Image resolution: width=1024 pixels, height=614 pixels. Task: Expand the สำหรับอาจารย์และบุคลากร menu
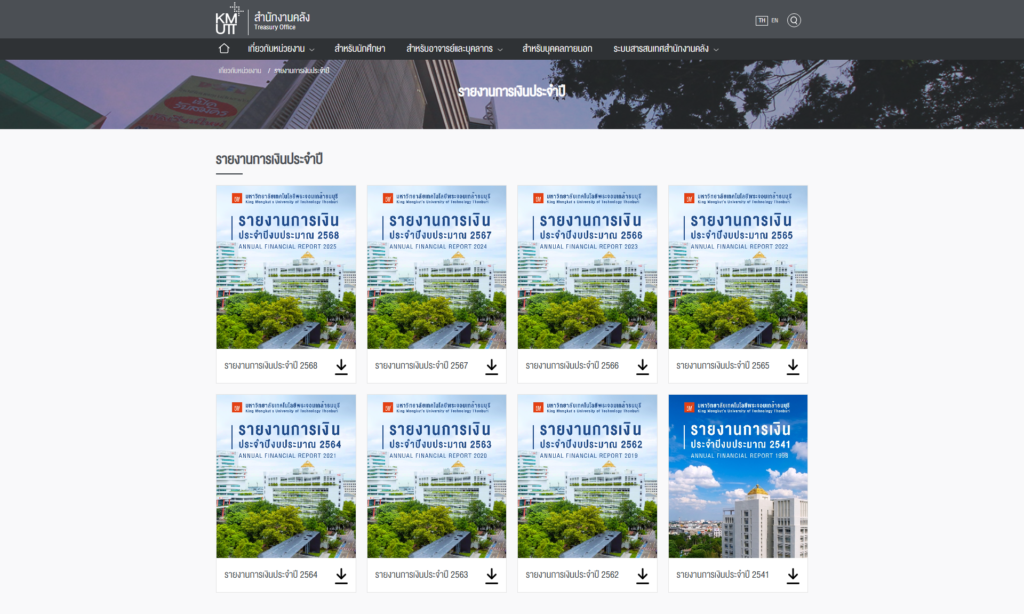tap(454, 48)
